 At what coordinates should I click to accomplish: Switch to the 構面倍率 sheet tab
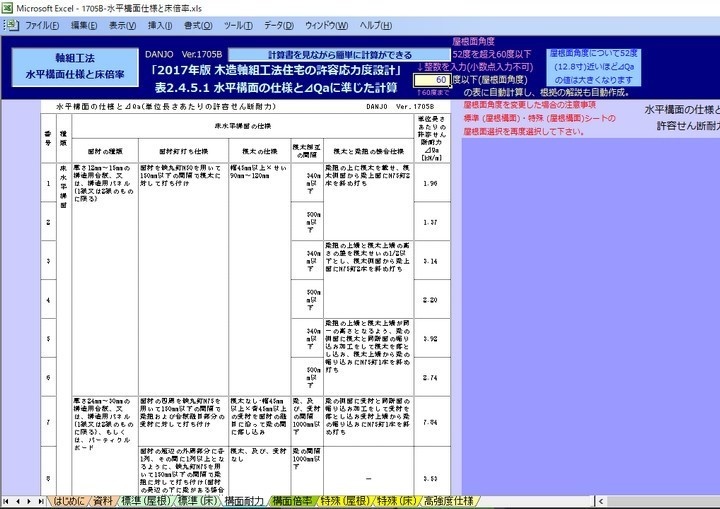(x=292, y=501)
